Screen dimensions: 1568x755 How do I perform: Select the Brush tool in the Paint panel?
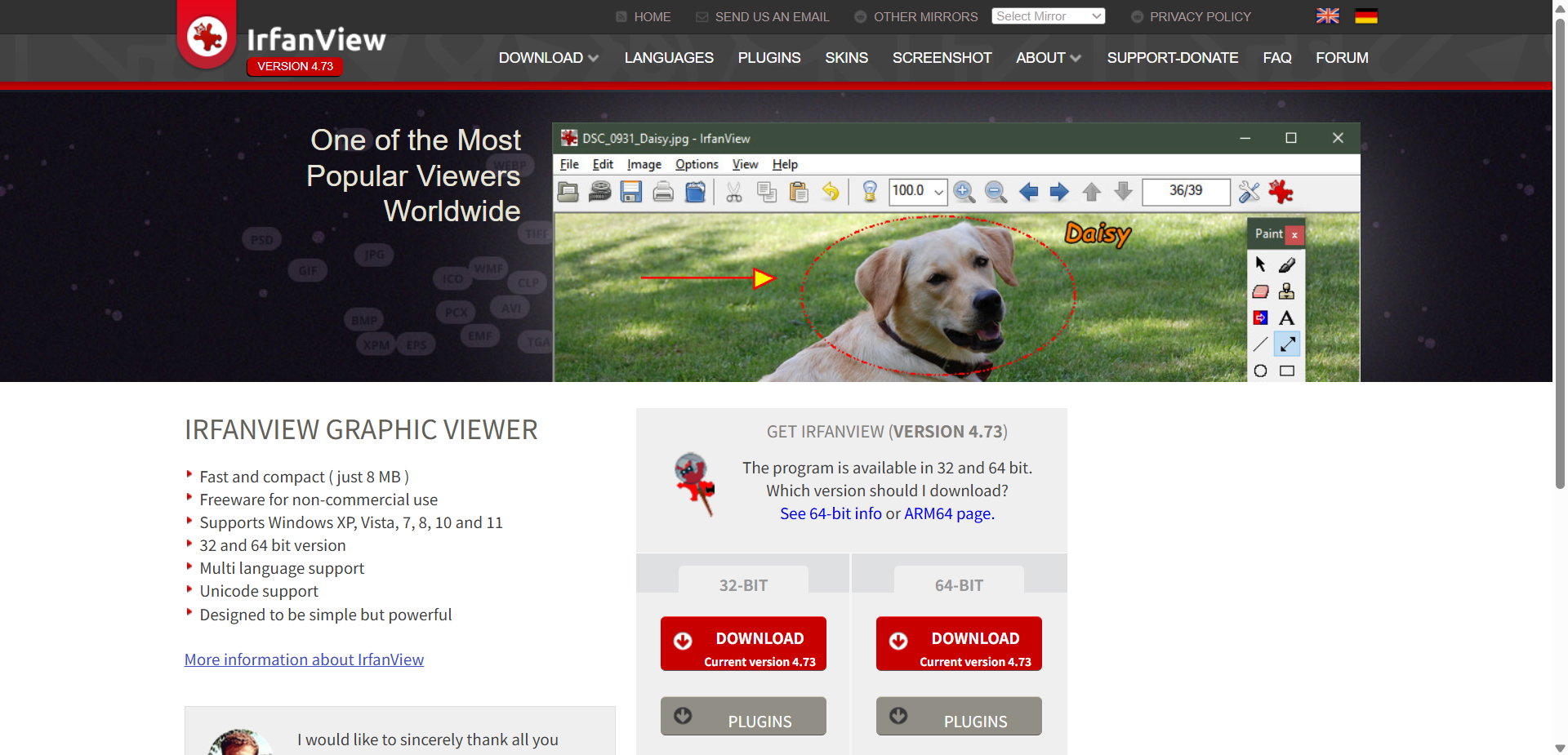[x=1287, y=264]
